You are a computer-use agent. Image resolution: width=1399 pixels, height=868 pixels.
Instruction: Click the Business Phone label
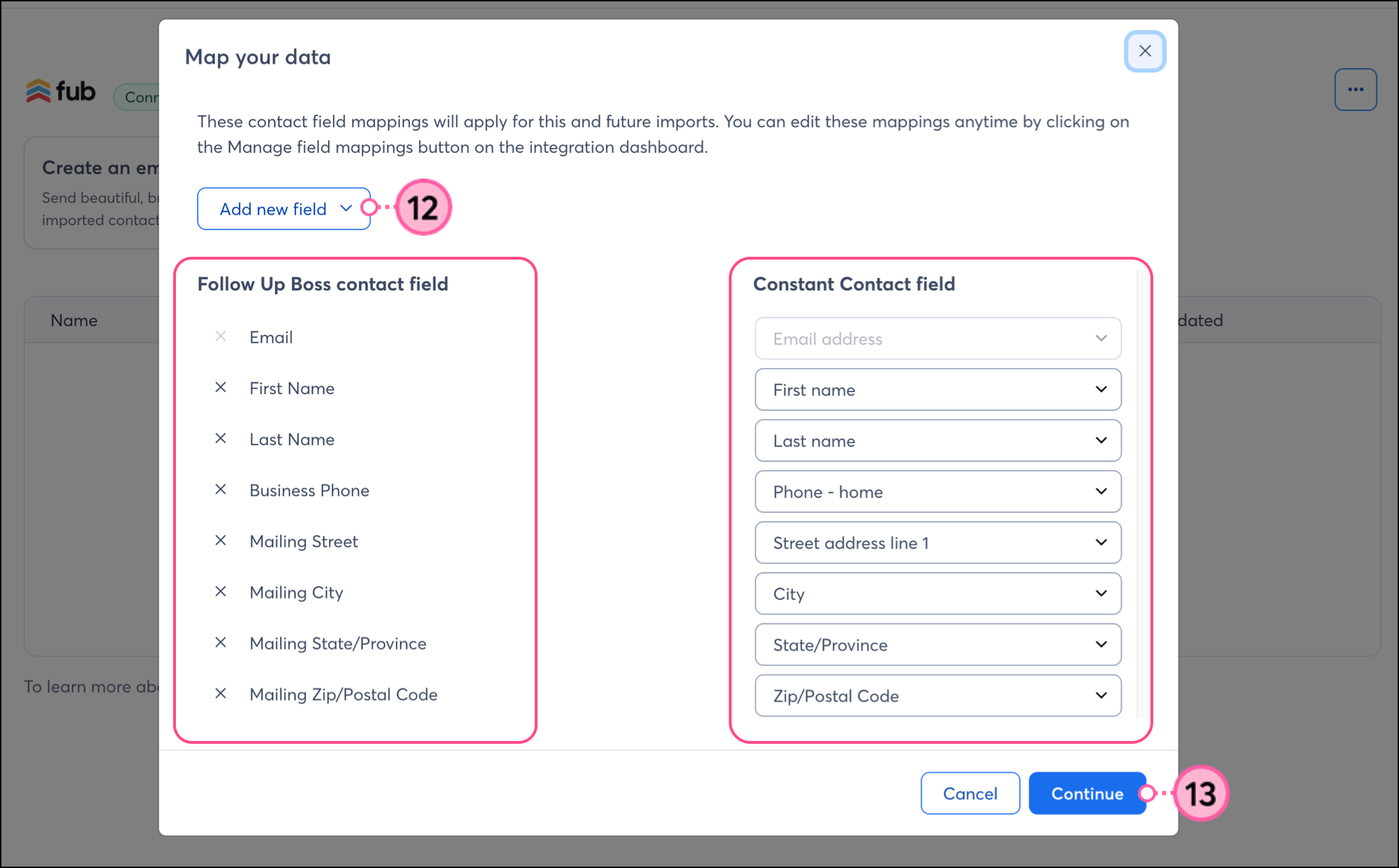click(309, 491)
